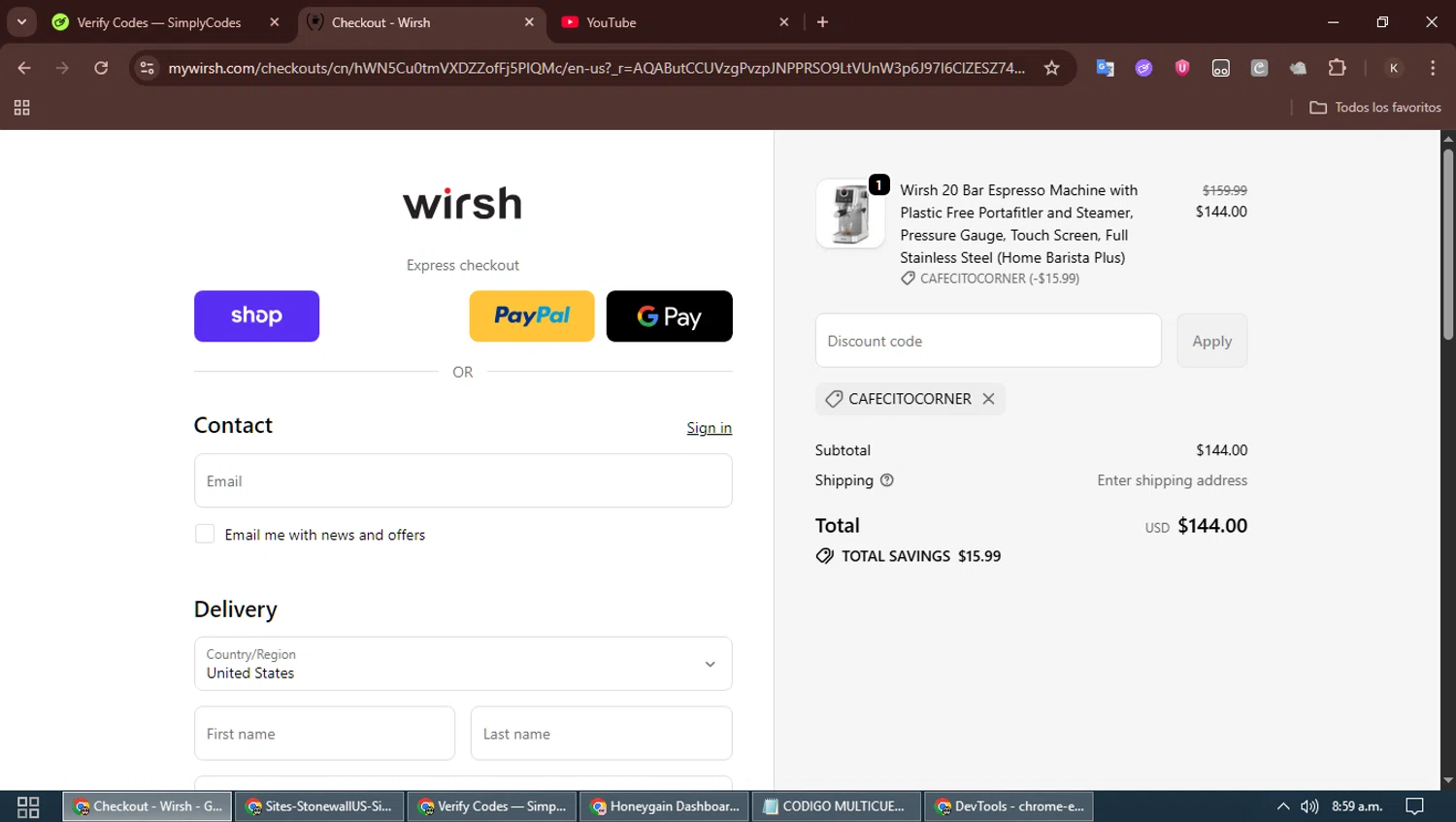
Task: Open site information icon in address bar
Action: coord(147,68)
